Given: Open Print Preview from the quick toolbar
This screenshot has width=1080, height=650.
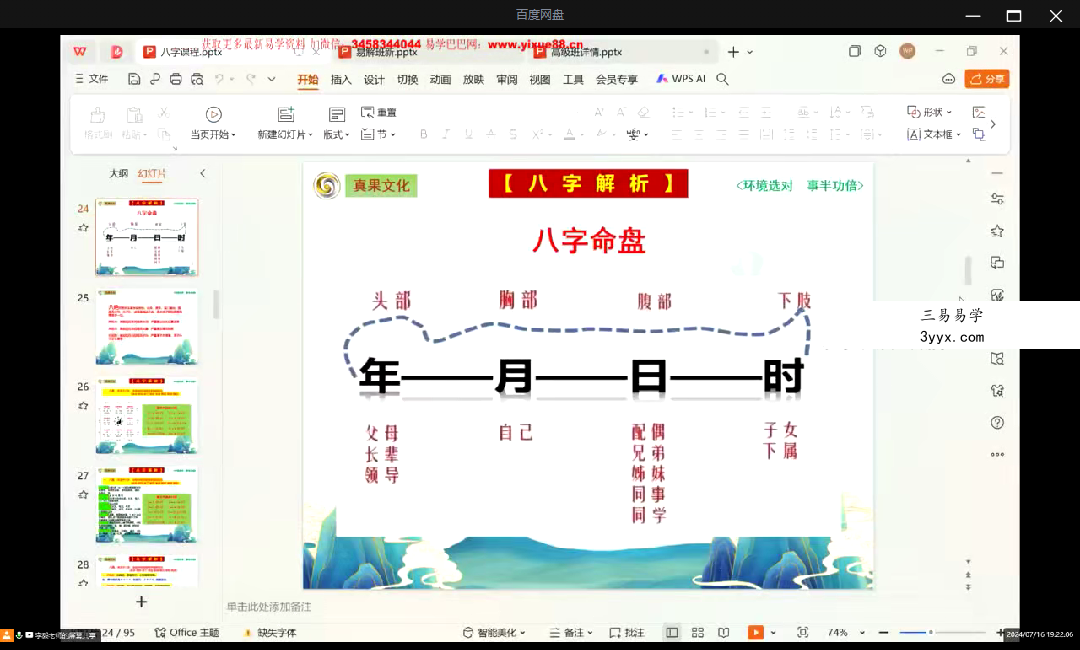Looking at the screenshot, I should [197, 79].
